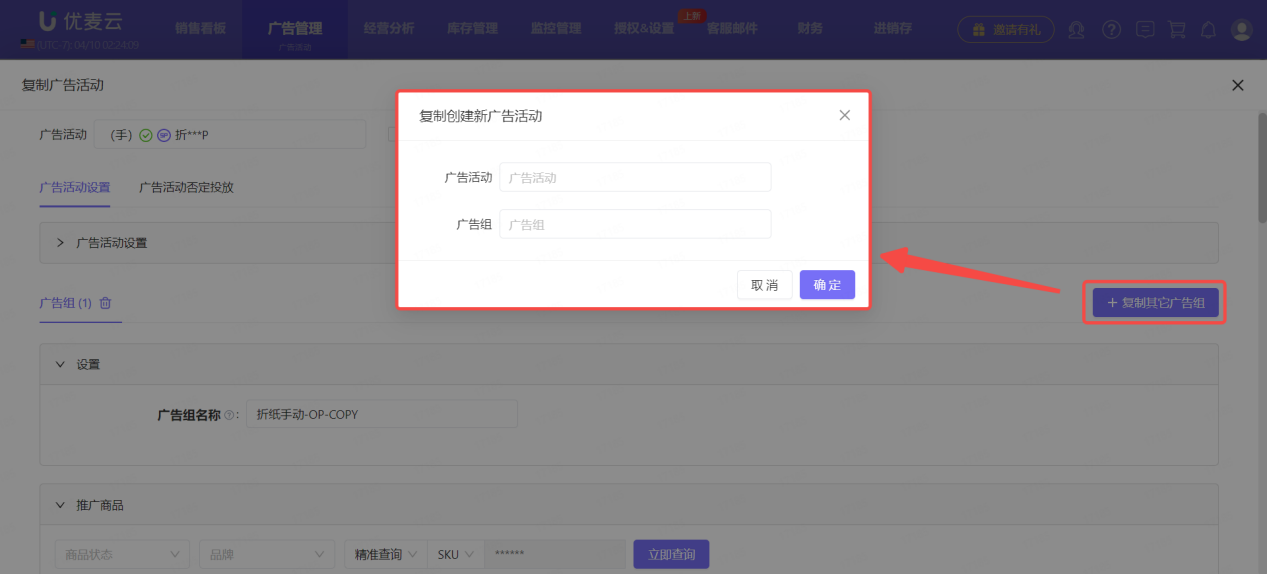The image size is (1267, 574).
Task: Close the 复制创建新广告活动 dialog
Action: click(x=844, y=115)
